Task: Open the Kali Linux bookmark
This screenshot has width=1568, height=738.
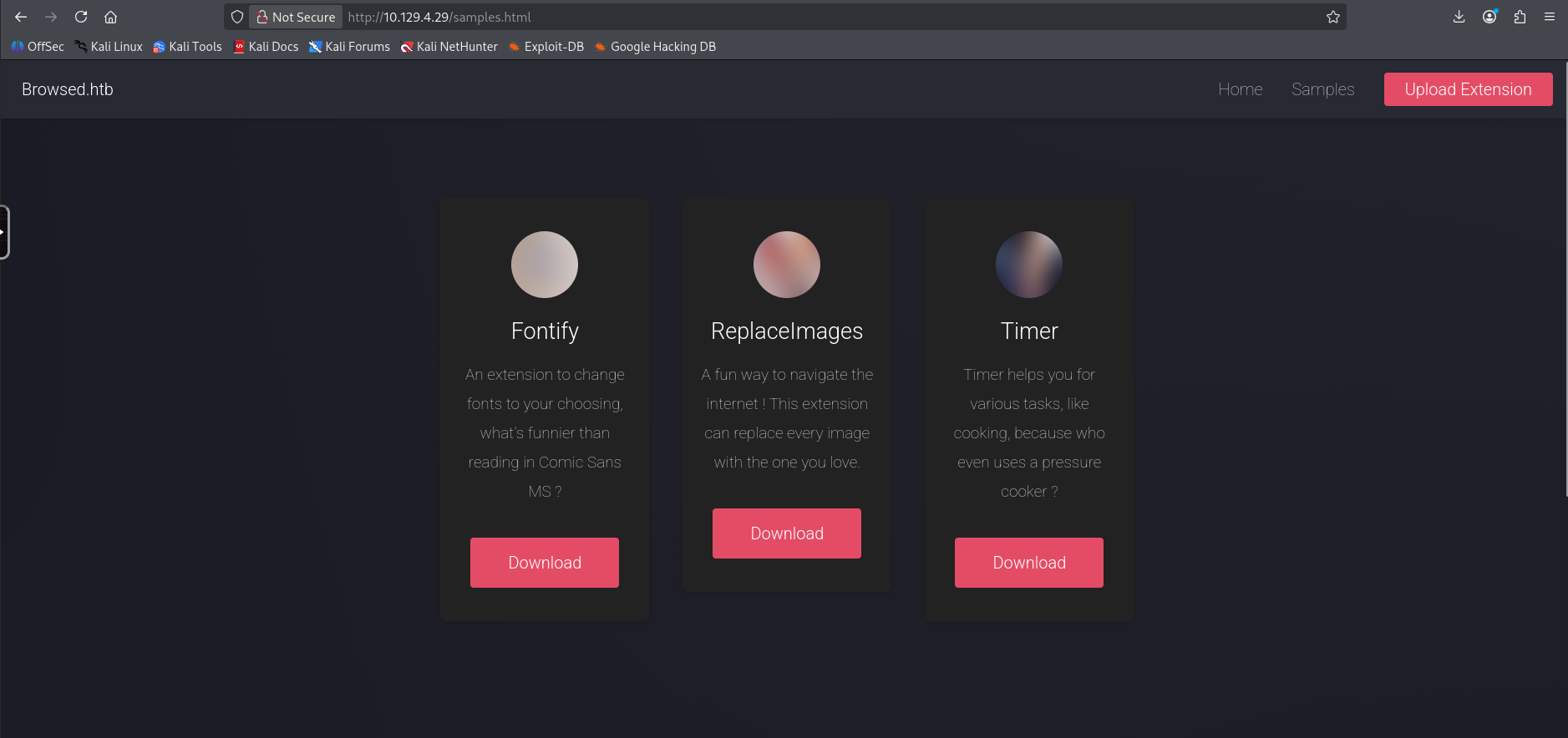Action: point(109,47)
